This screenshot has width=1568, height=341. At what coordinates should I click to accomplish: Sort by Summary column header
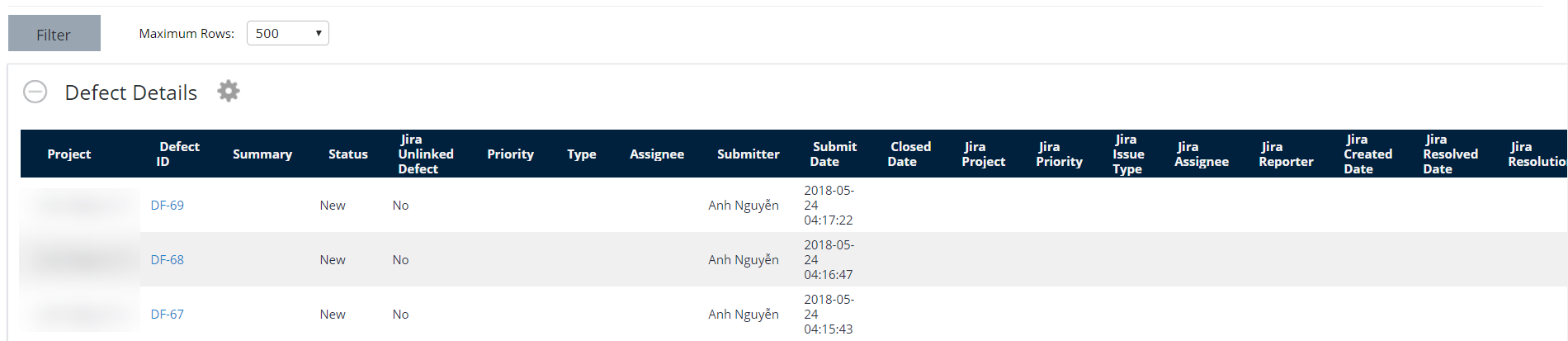coord(262,154)
